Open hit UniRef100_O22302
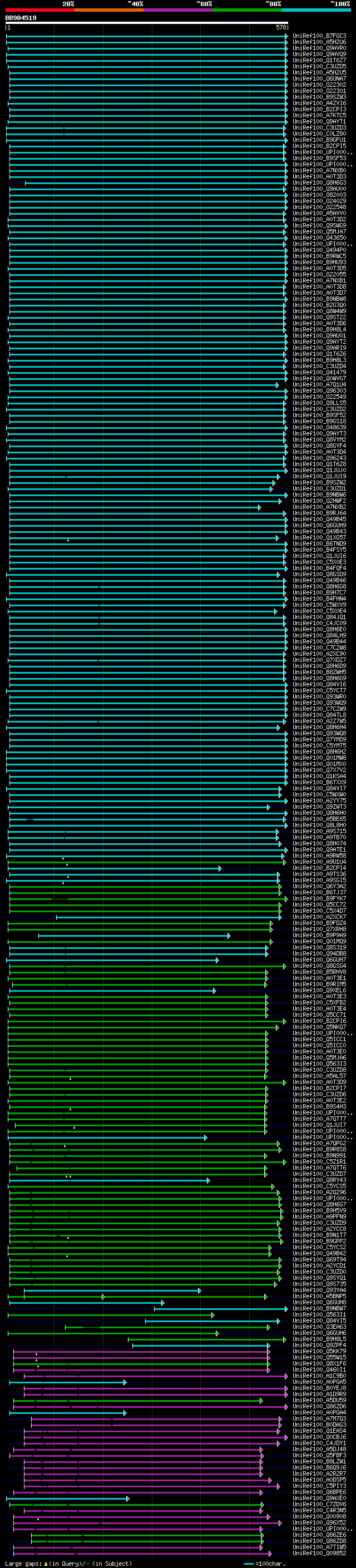This screenshot has height=1568, width=356. point(319,85)
